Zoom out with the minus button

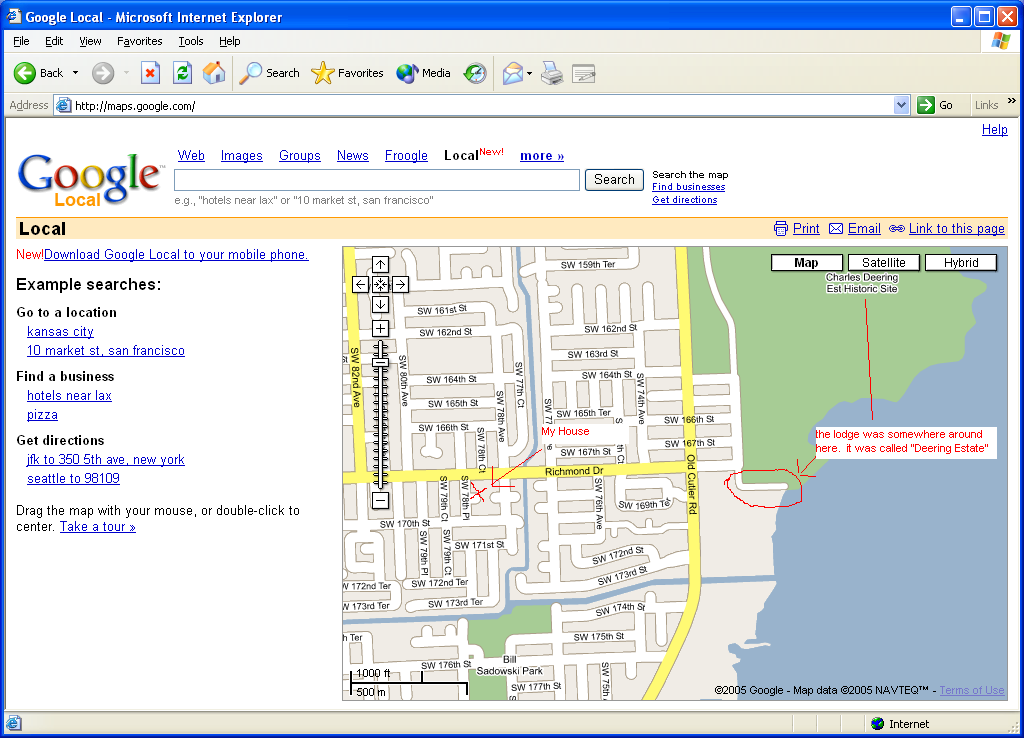[380, 500]
